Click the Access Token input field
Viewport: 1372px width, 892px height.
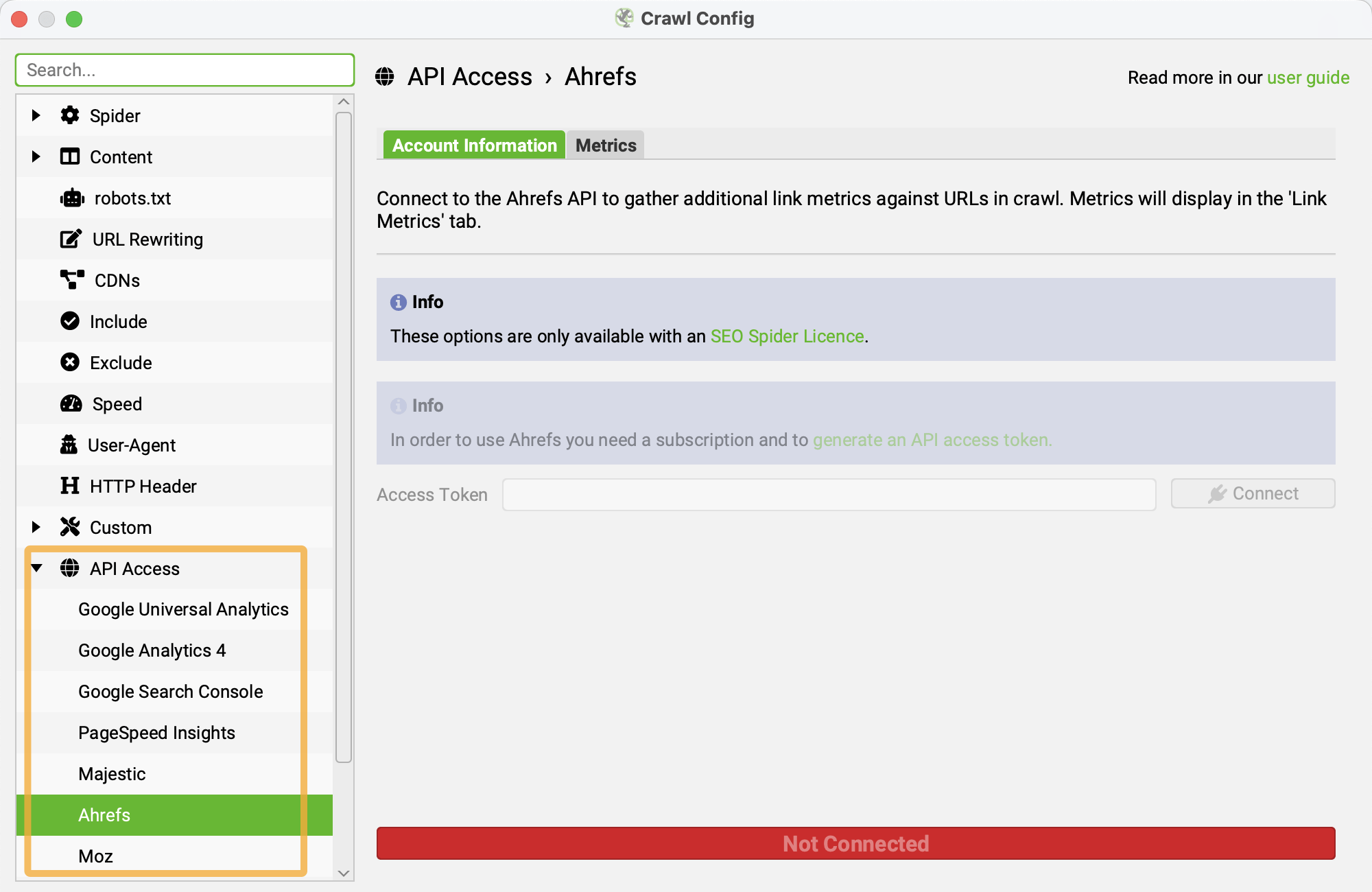point(829,495)
